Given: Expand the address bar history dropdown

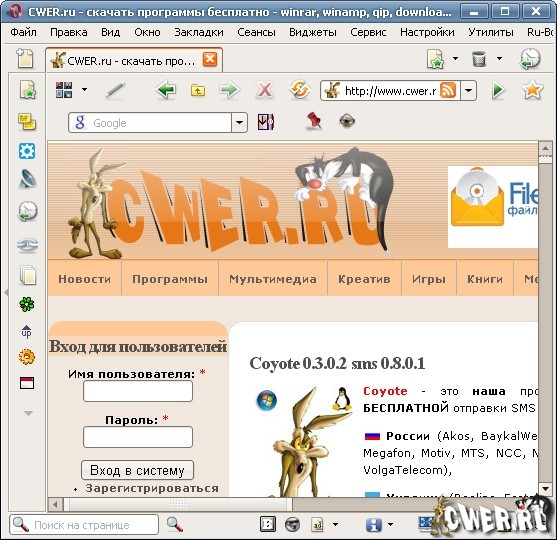Looking at the screenshot, I should (x=469, y=91).
